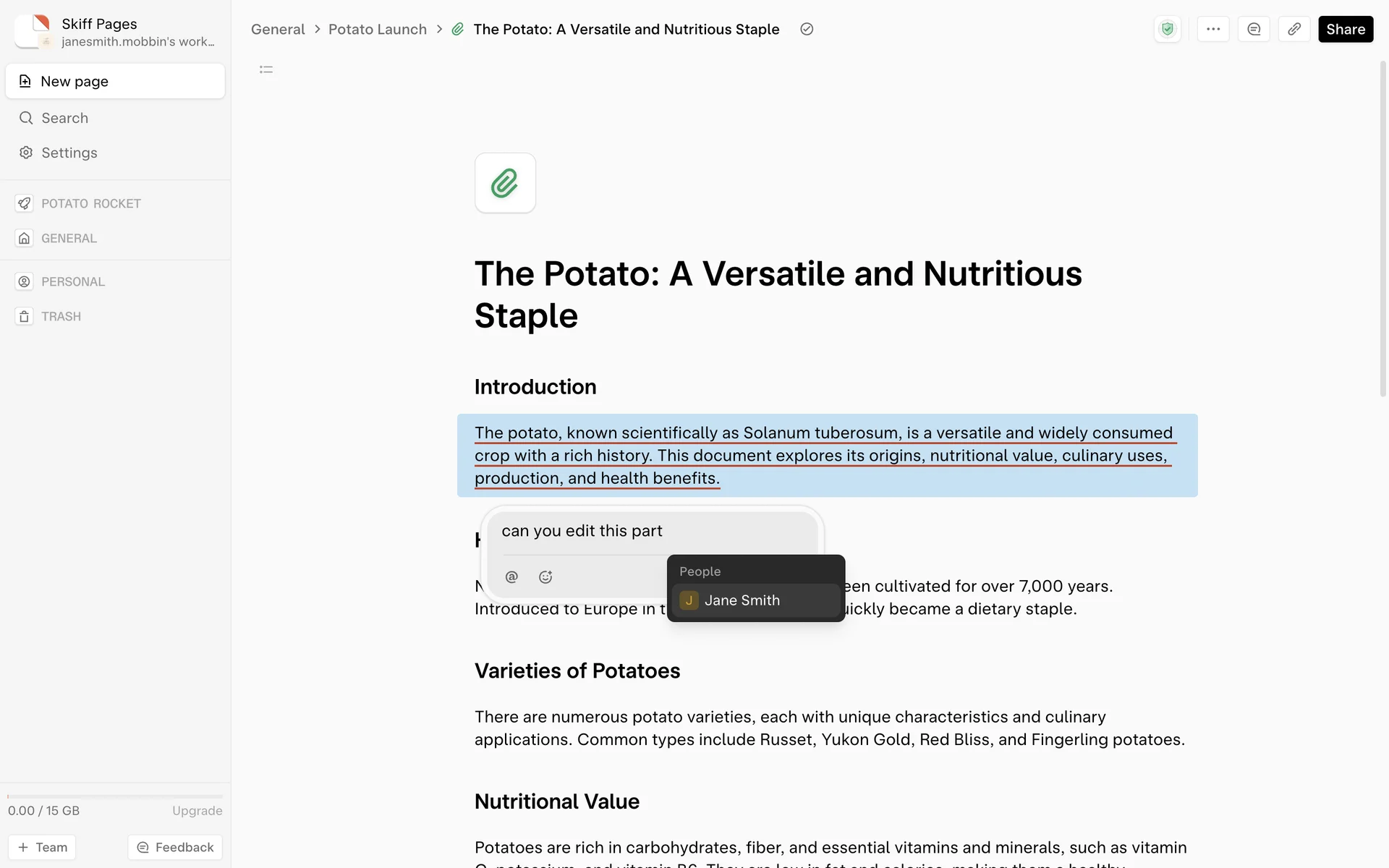The image size is (1389, 868).
Task: Click the storage usage progress bar
Action: tap(115, 796)
